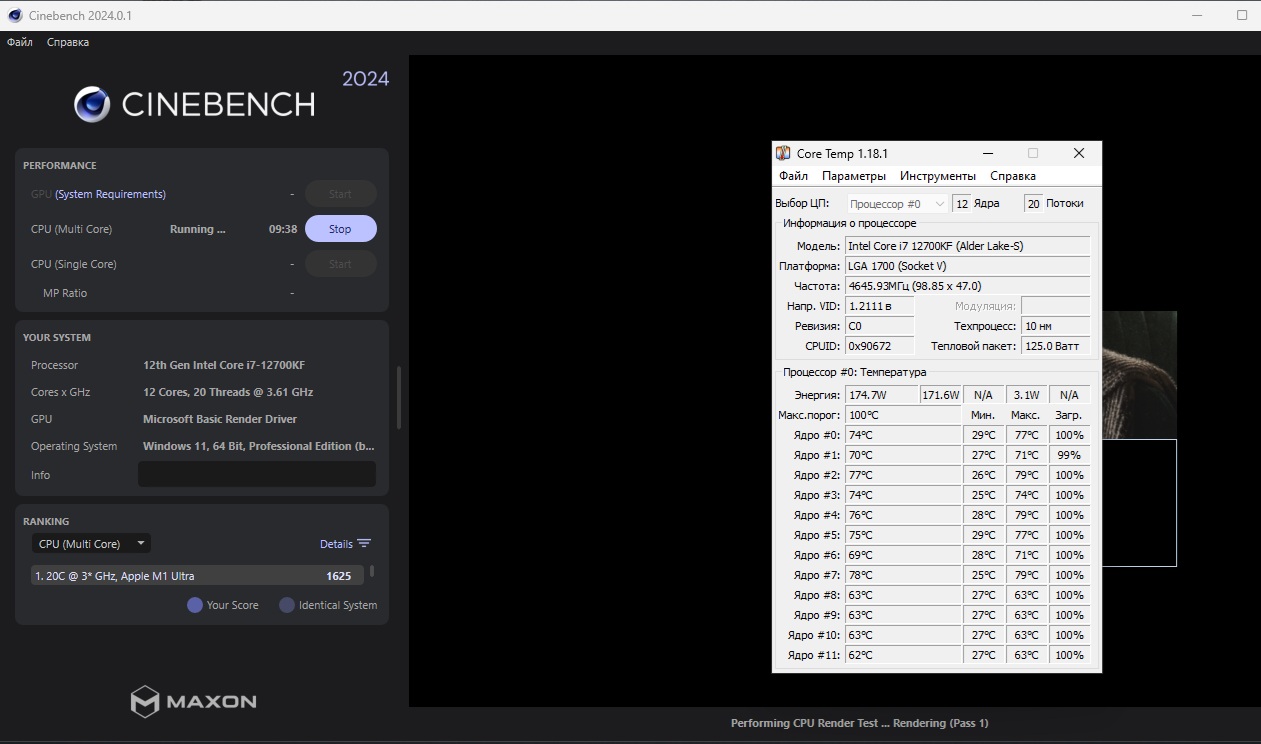1261x744 pixels.
Task: Open the System Requirements link for GPU
Action: (x=110, y=194)
